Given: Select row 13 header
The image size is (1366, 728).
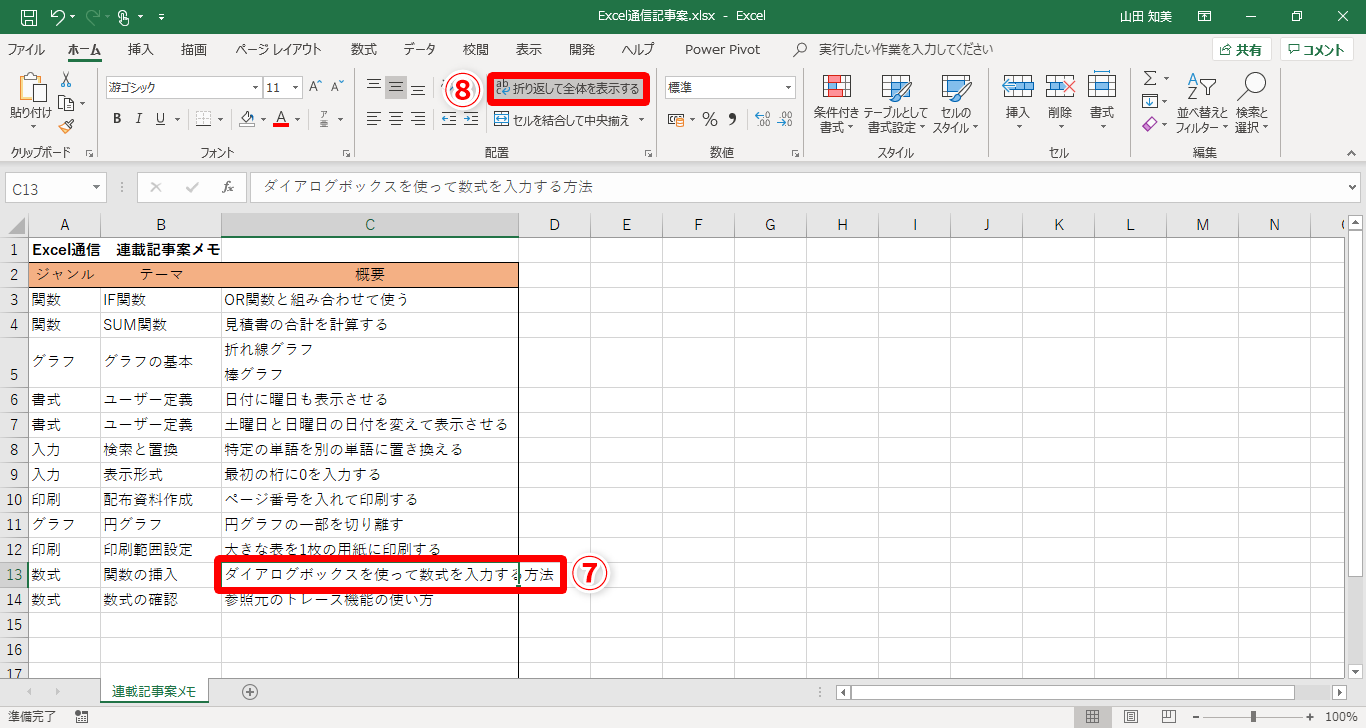Looking at the screenshot, I should [x=14, y=574].
